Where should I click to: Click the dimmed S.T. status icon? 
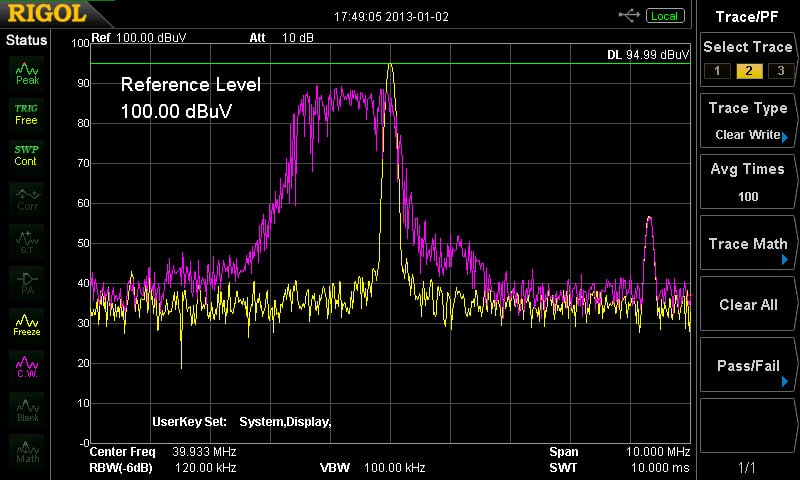(x=27, y=241)
